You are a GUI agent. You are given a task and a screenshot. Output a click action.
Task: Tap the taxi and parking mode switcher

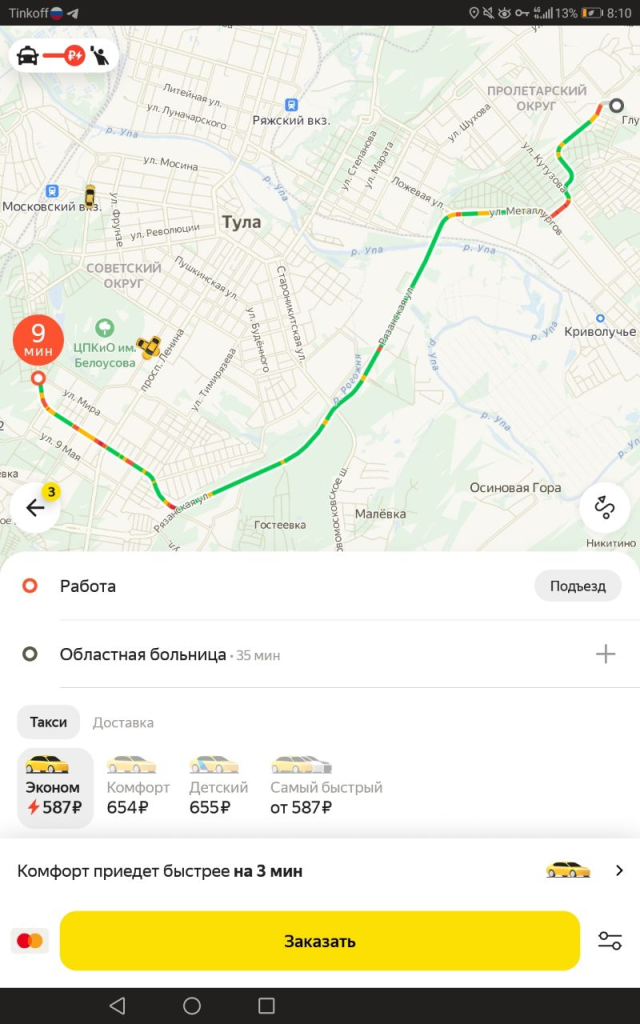[64, 56]
